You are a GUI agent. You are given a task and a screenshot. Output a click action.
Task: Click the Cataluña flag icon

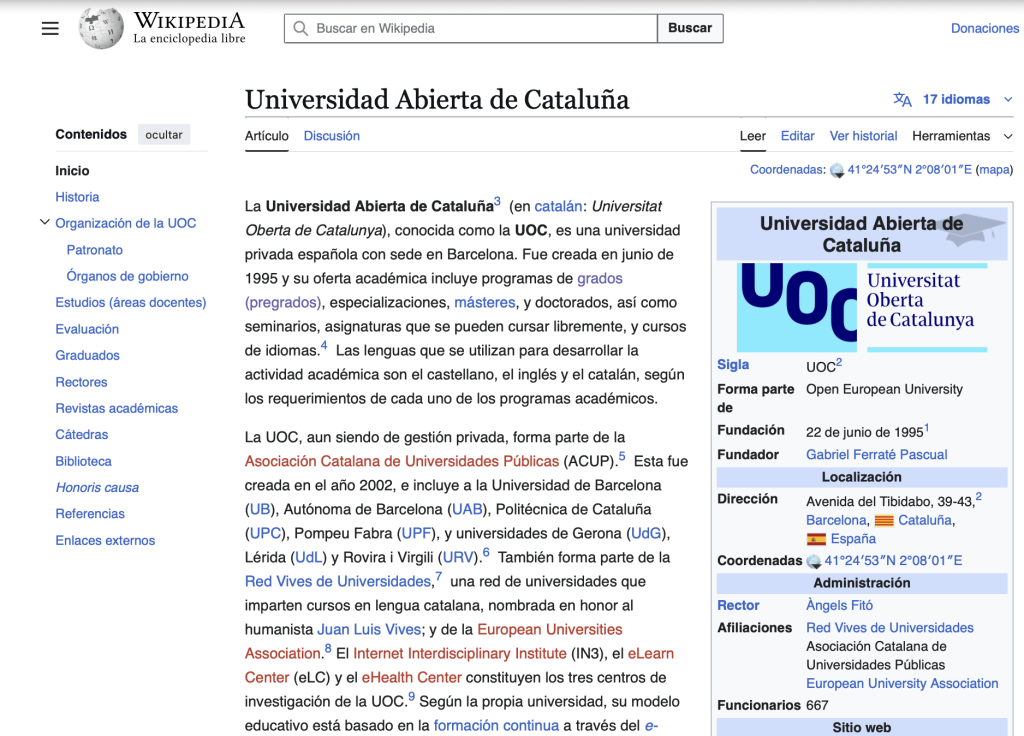pos(884,521)
